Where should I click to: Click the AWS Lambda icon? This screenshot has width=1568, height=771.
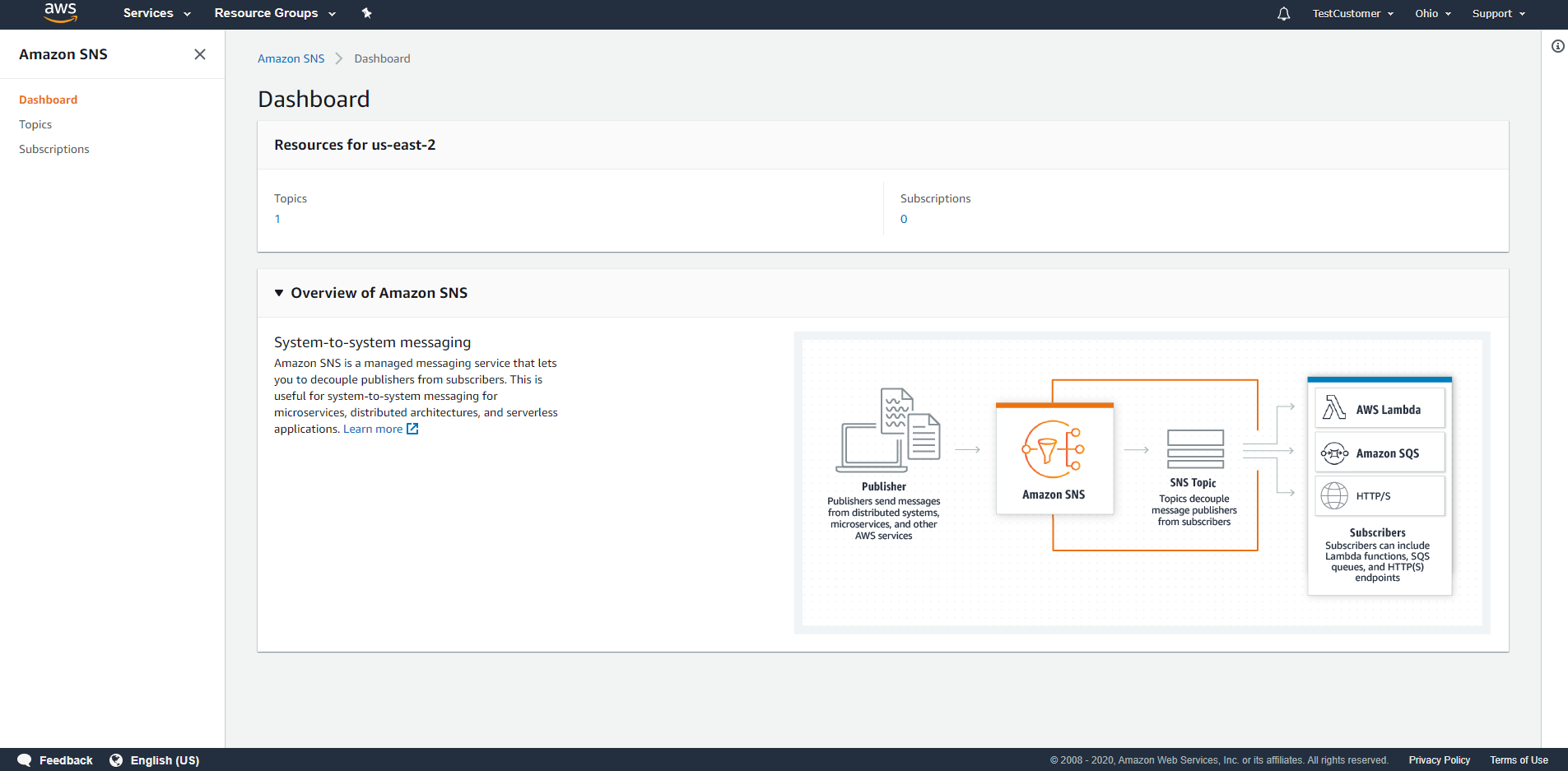pos(1334,407)
